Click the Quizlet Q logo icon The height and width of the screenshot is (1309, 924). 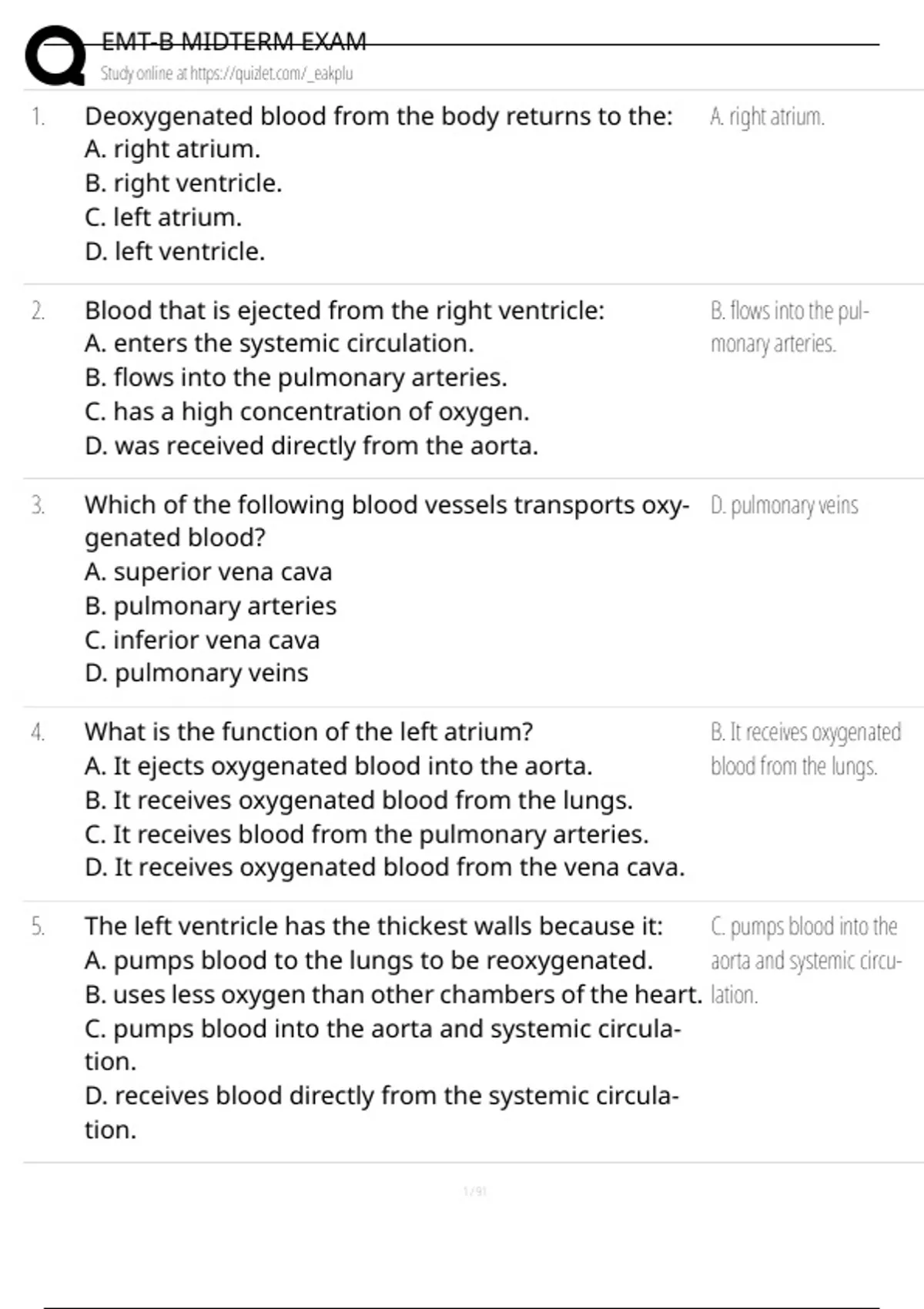coord(55,55)
